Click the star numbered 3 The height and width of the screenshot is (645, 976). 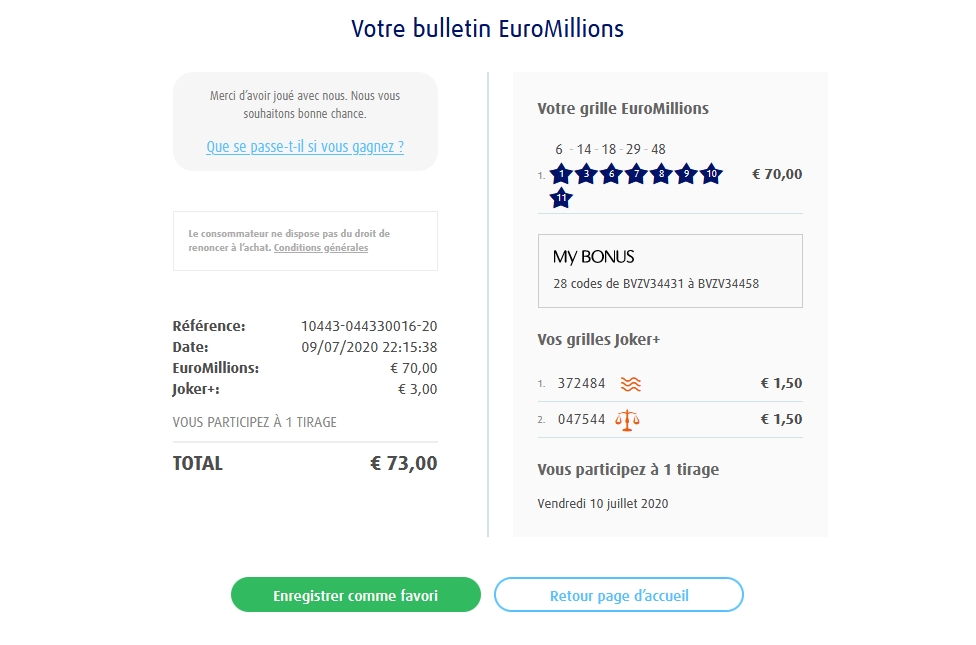586,174
